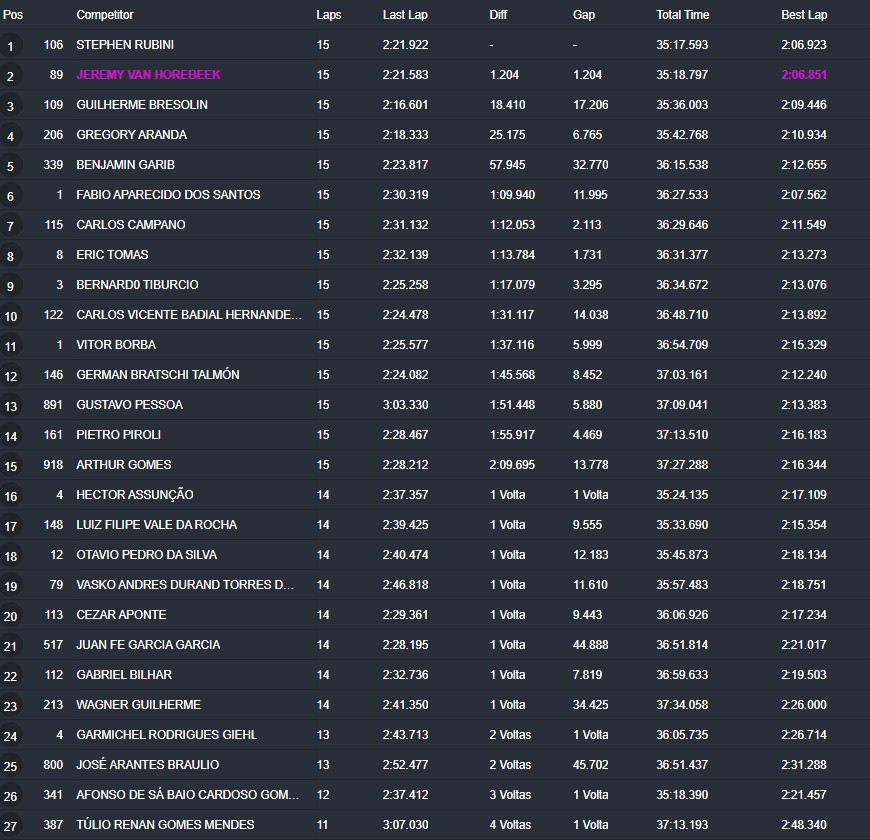Screen dimensions: 870x840
Task: Select competitor JOSÉ ARANTES BRAULIO
Action: click(x=148, y=764)
